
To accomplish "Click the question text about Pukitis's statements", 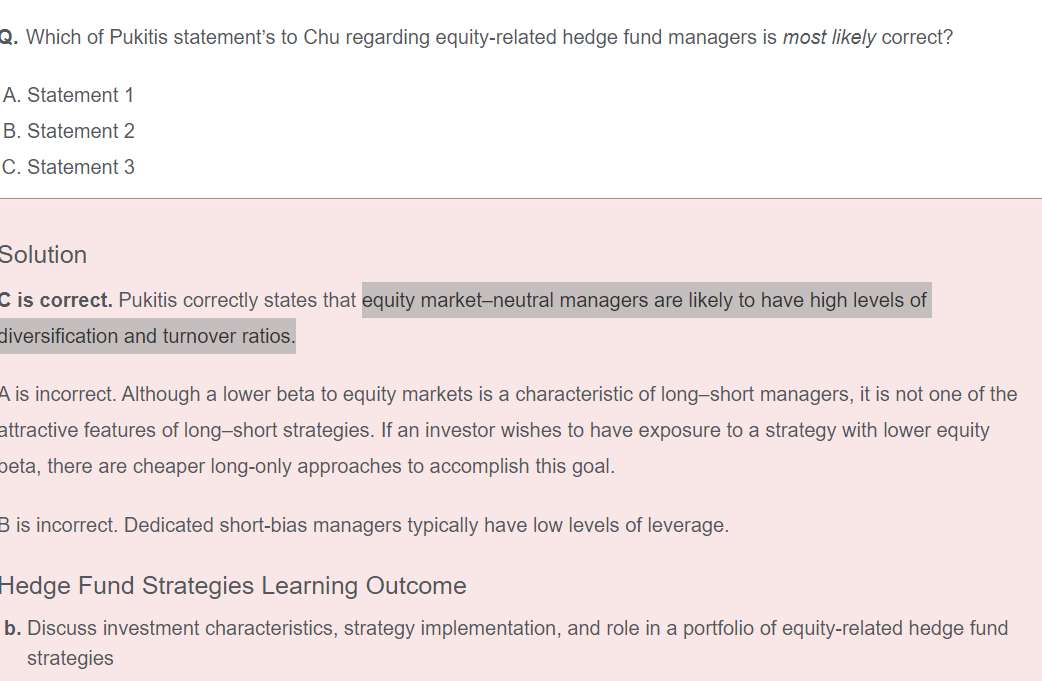I will pos(400,38).
